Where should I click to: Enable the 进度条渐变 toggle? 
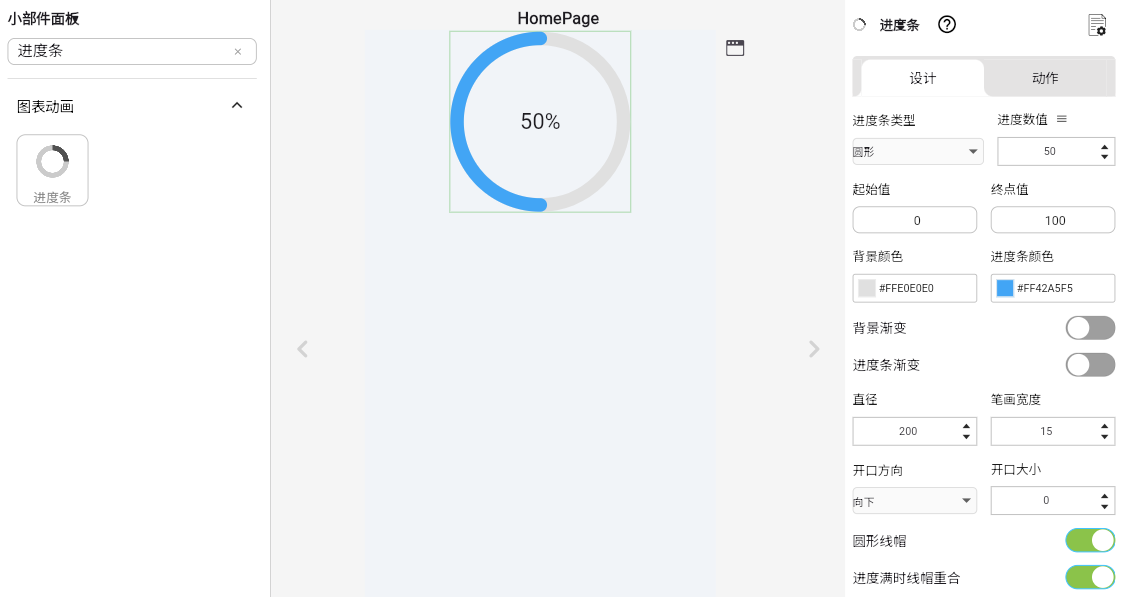[1090, 364]
